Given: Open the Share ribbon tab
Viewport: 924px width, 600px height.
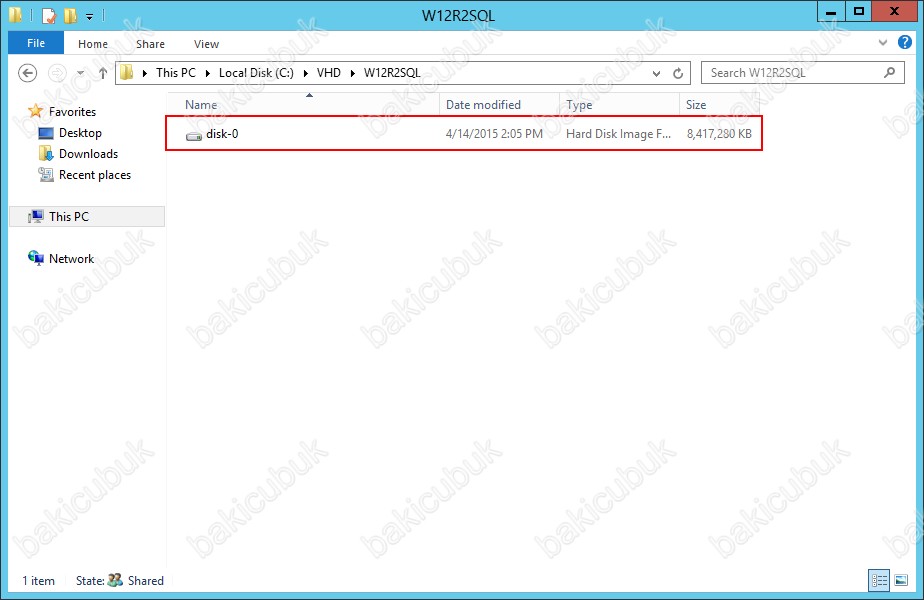Looking at the screenshot, I should pyautogui.click(x=150, y=44).
